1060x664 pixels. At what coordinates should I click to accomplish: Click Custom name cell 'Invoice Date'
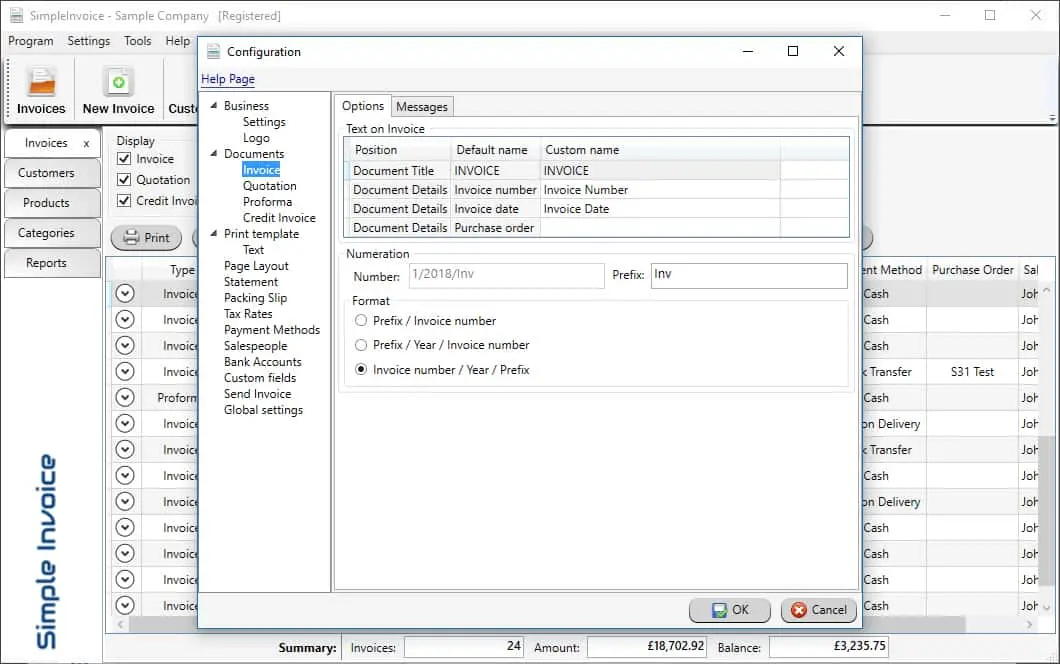tap(660, 209)
